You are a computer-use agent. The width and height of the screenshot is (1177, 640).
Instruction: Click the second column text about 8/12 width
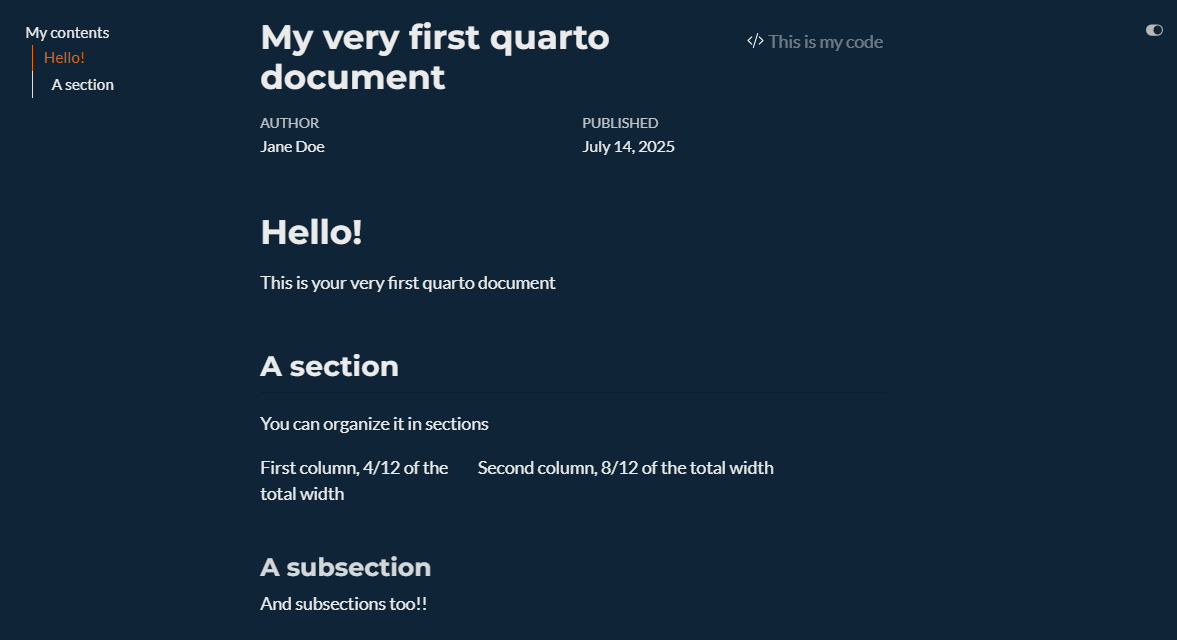pyautogui.click(x=625, y=467)
